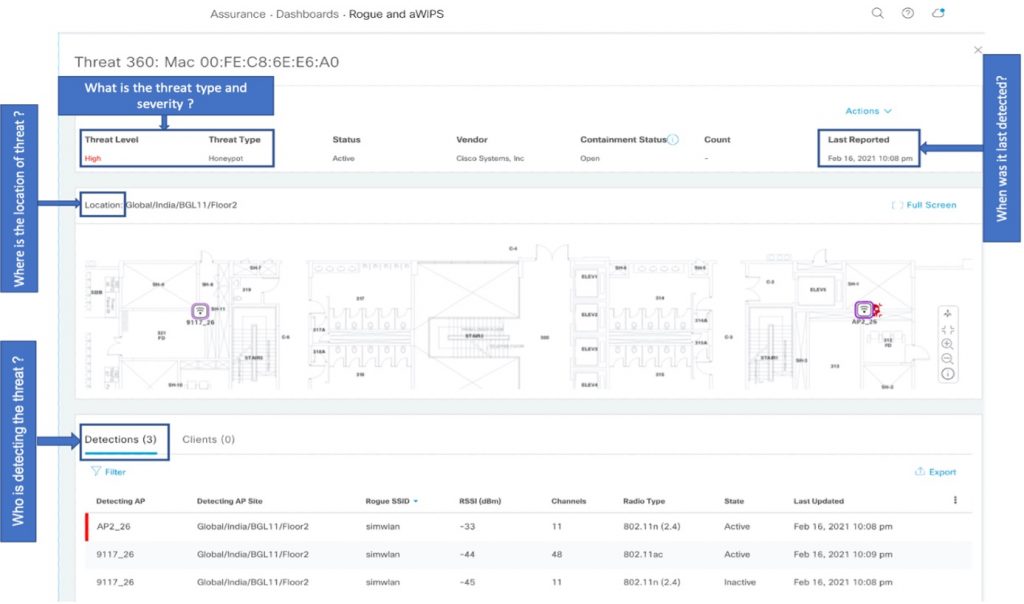Click the search magnifier icon

coord(877,13)
